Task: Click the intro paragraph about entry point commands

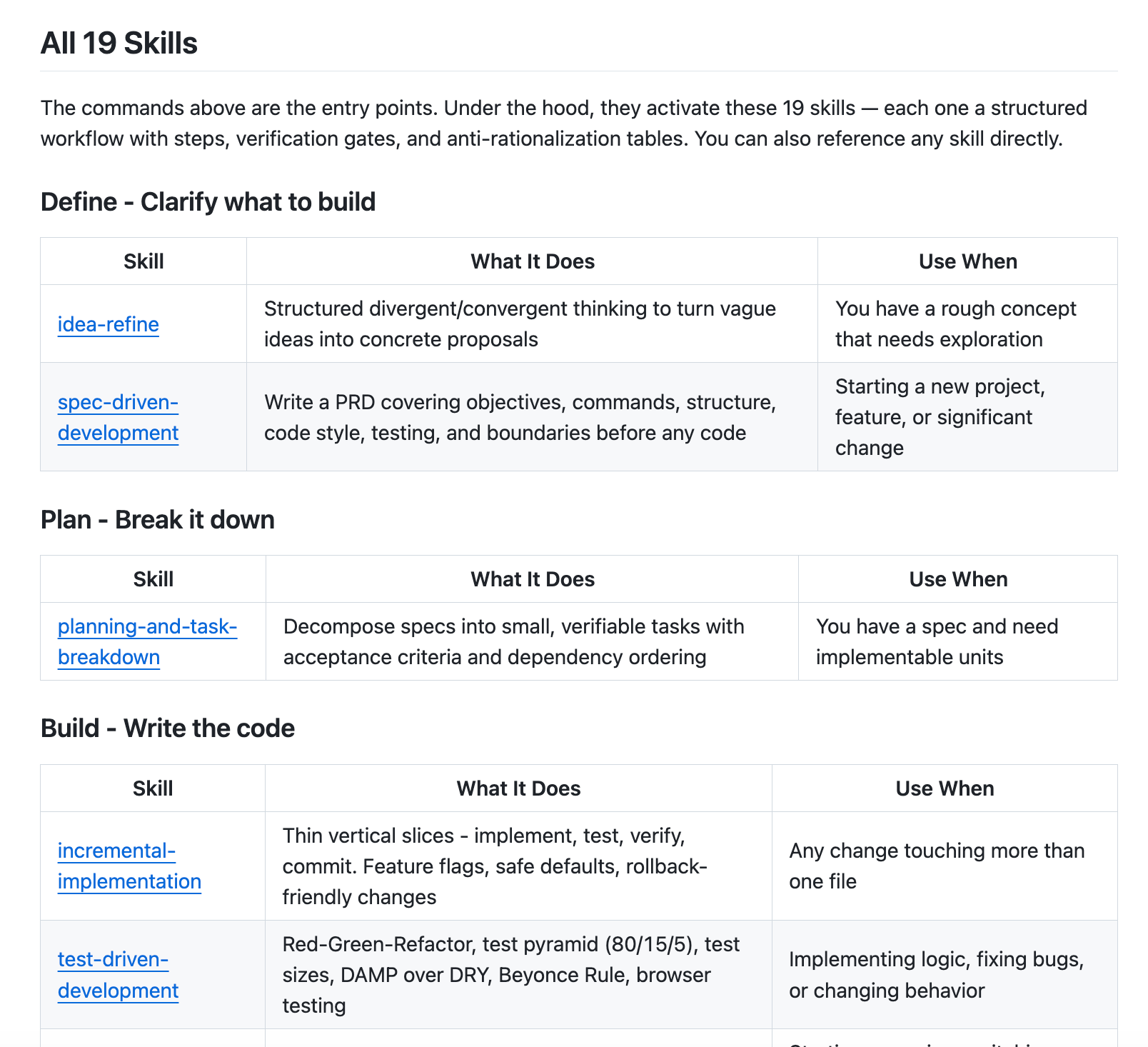Action: tap(564, 123)
